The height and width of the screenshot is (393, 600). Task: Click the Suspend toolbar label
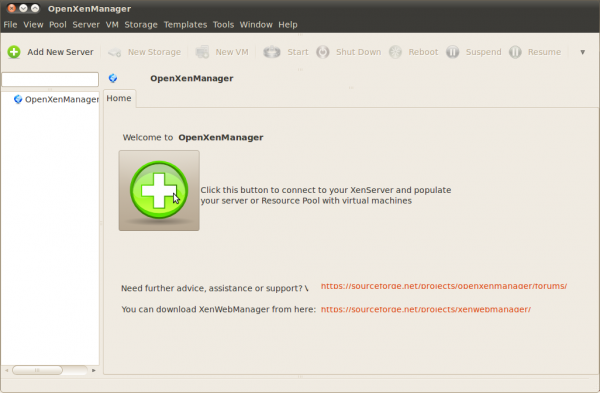(x=484, y=52)
